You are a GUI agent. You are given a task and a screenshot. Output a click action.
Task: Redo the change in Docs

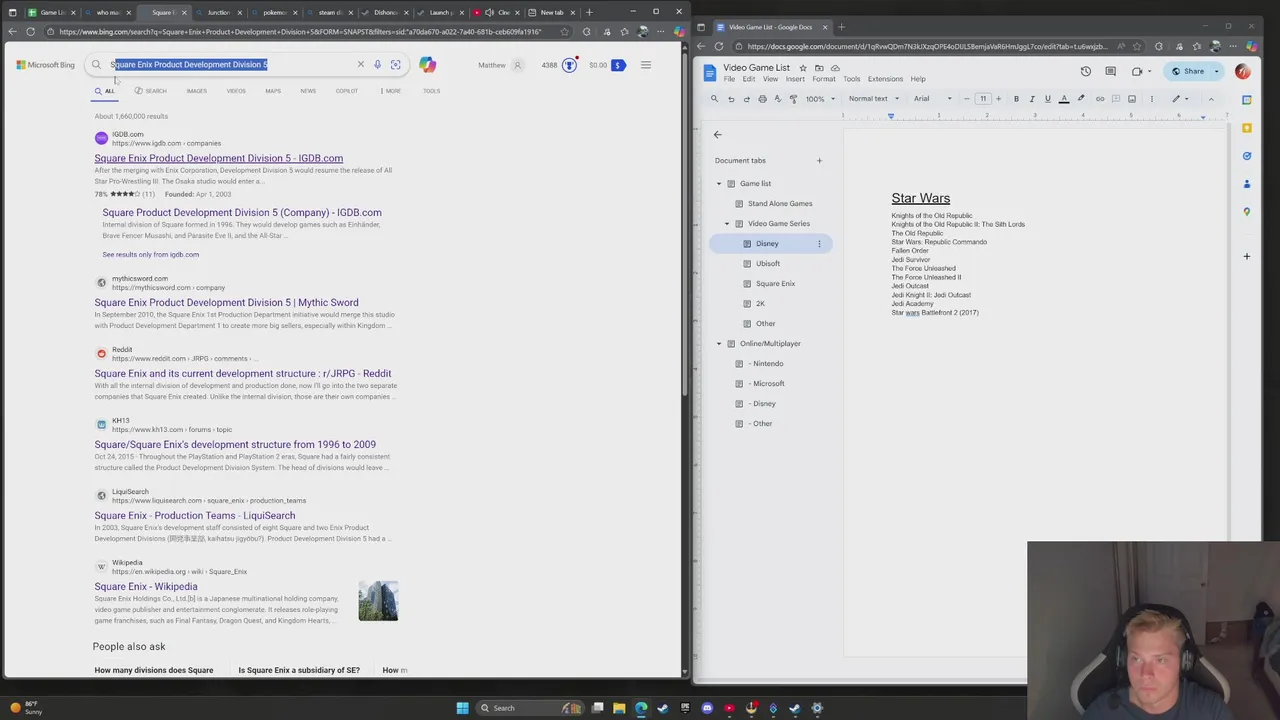point(746,99)
